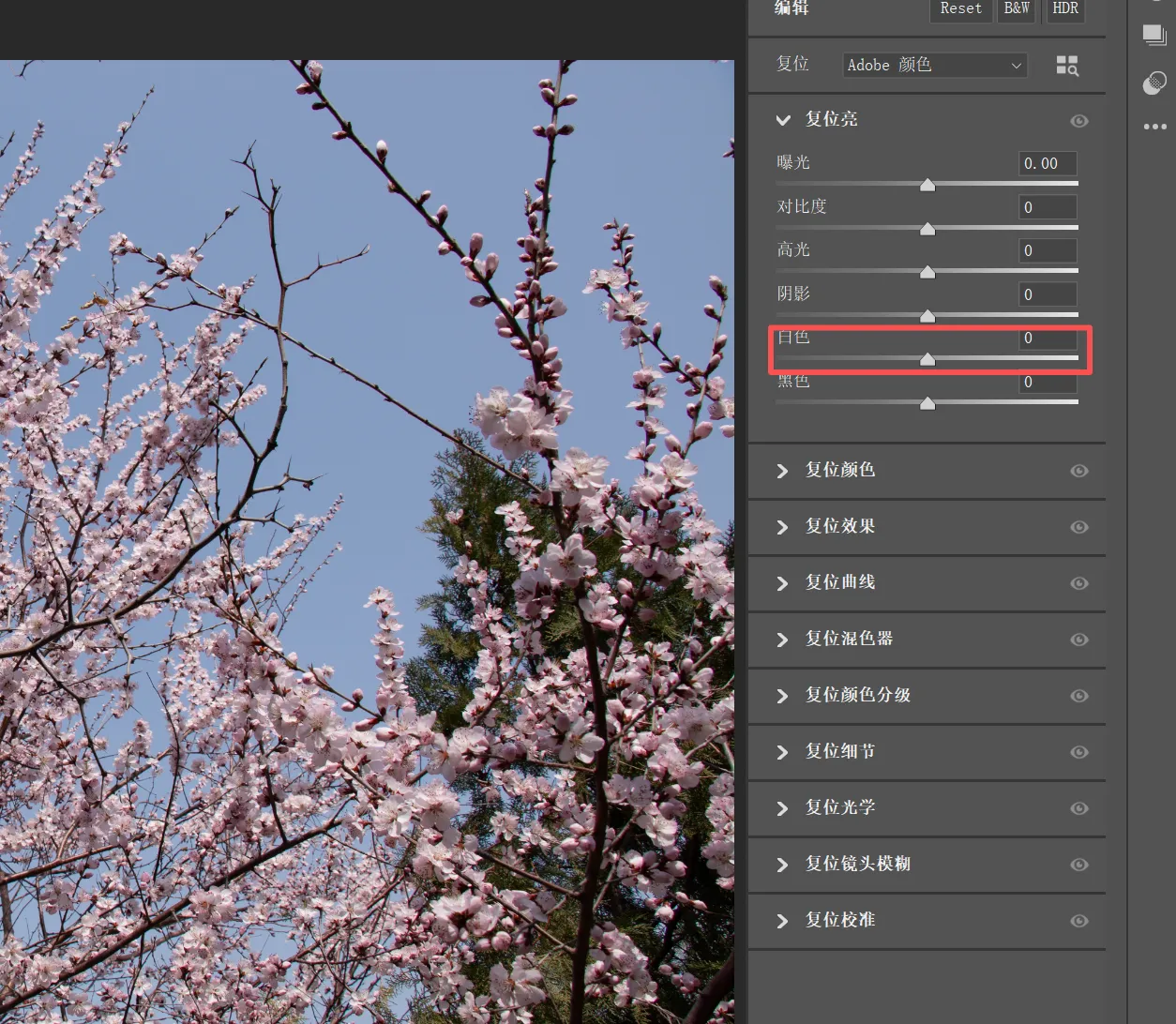Switch to B&W mode
The height and width of the screenshot is (1024, 1176).
(x=1017, y=9)
